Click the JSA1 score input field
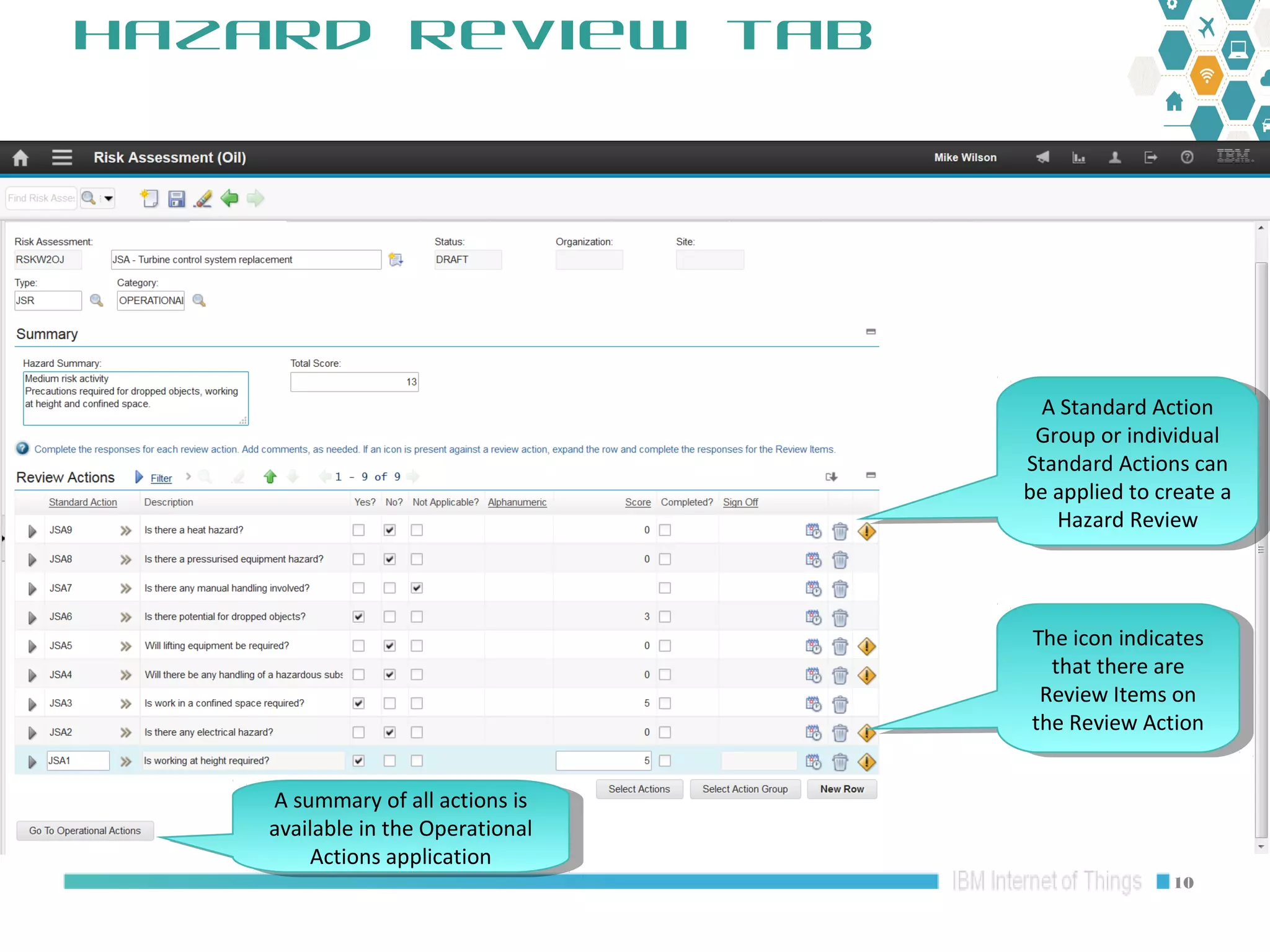Viewport: 1270px width, 952px height. 603,760
